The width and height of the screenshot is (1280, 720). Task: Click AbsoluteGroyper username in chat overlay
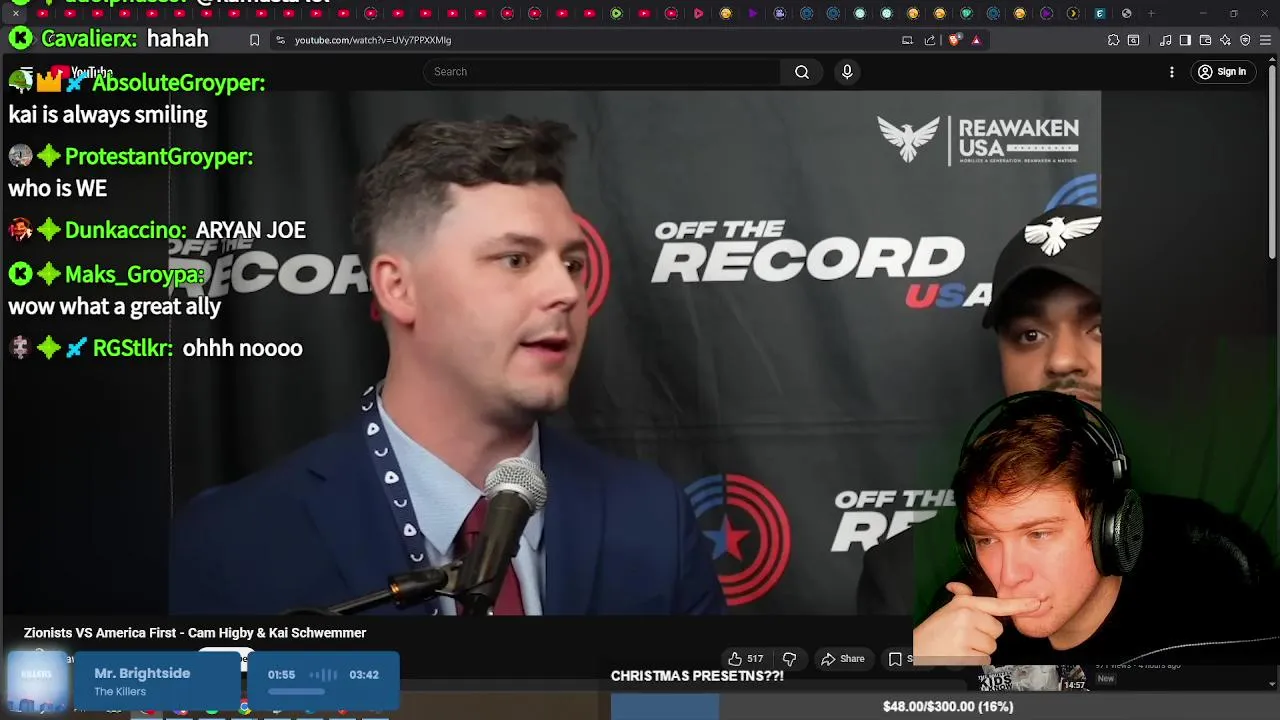(x=178, y=83)
